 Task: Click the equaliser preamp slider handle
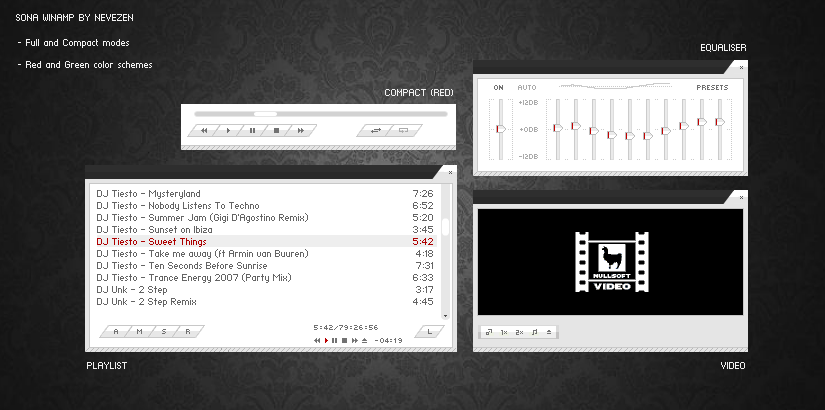pos(500,129)
